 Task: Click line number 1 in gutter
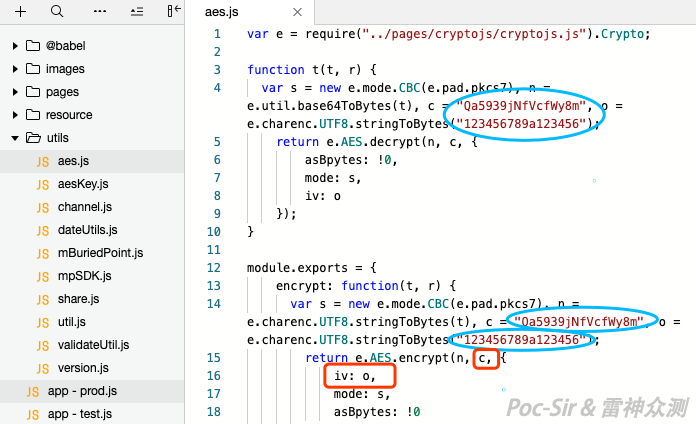point(217,34)
